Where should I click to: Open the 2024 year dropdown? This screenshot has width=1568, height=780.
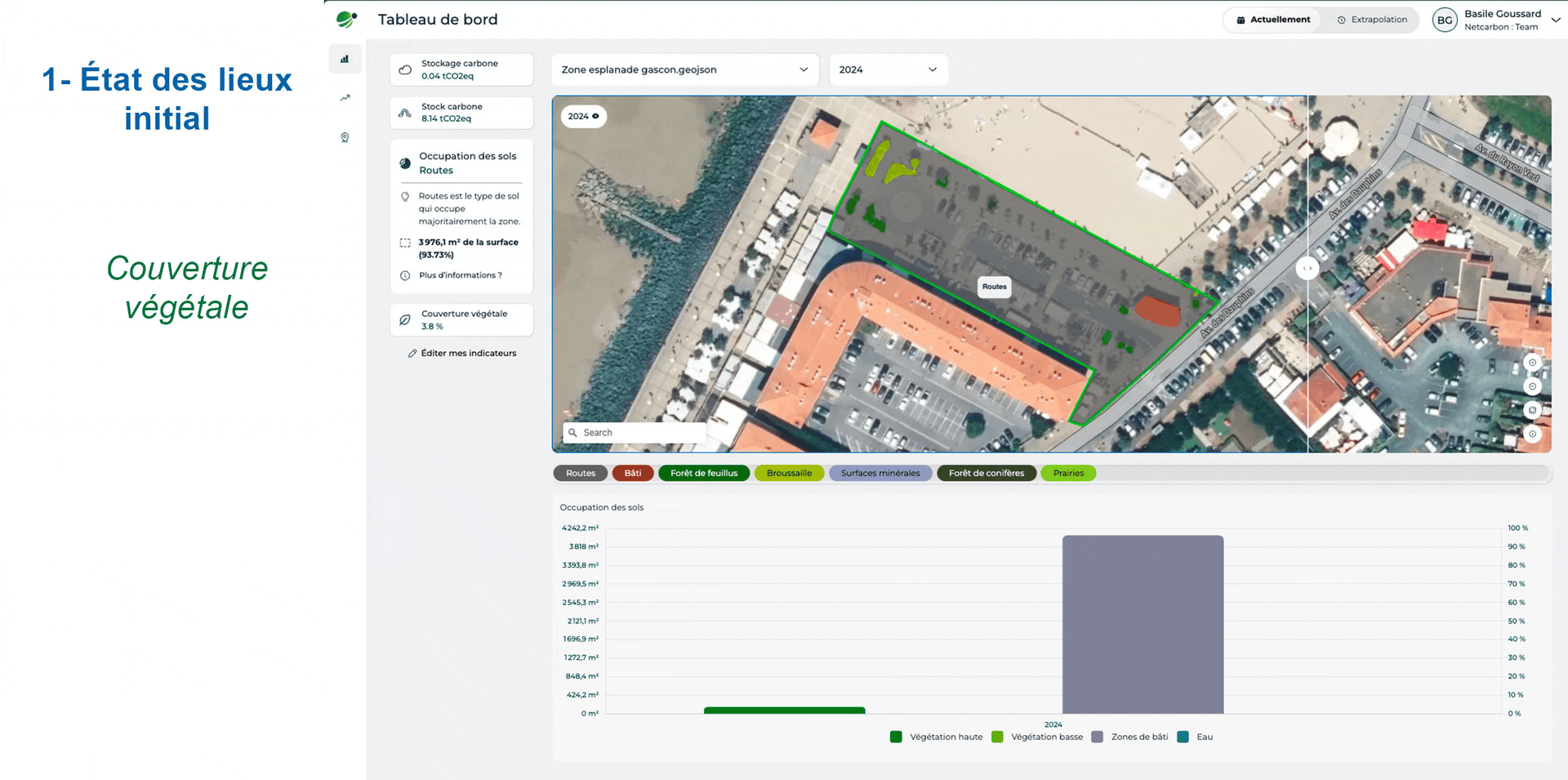click(x=888, y=69)
